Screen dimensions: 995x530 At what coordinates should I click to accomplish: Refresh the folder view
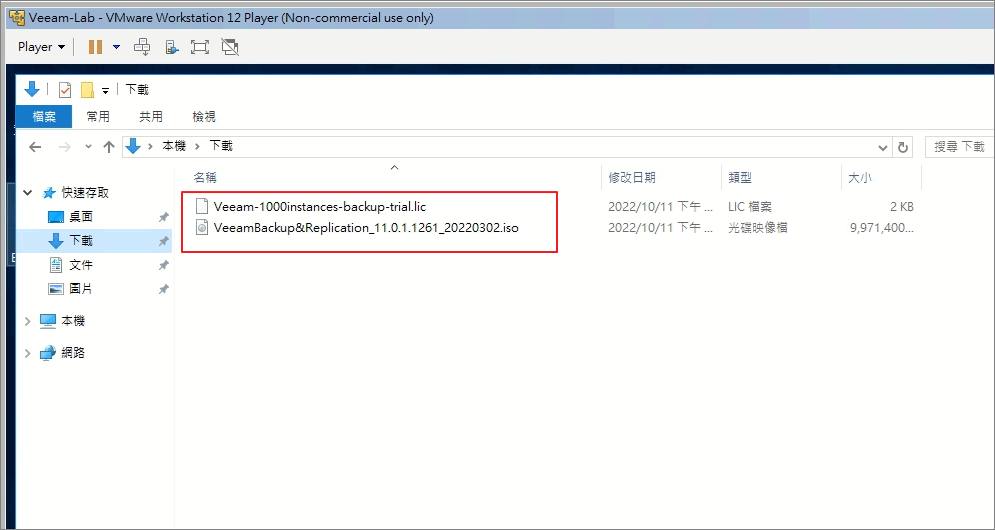902,147
